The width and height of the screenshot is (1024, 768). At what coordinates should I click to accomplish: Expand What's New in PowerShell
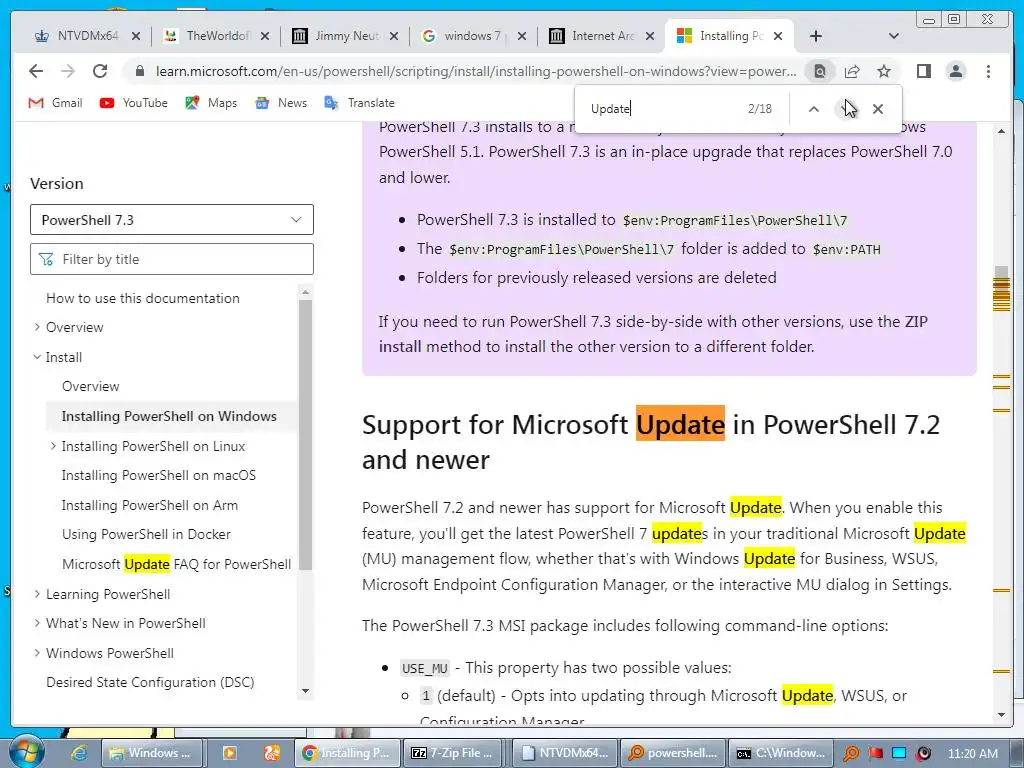37,623
